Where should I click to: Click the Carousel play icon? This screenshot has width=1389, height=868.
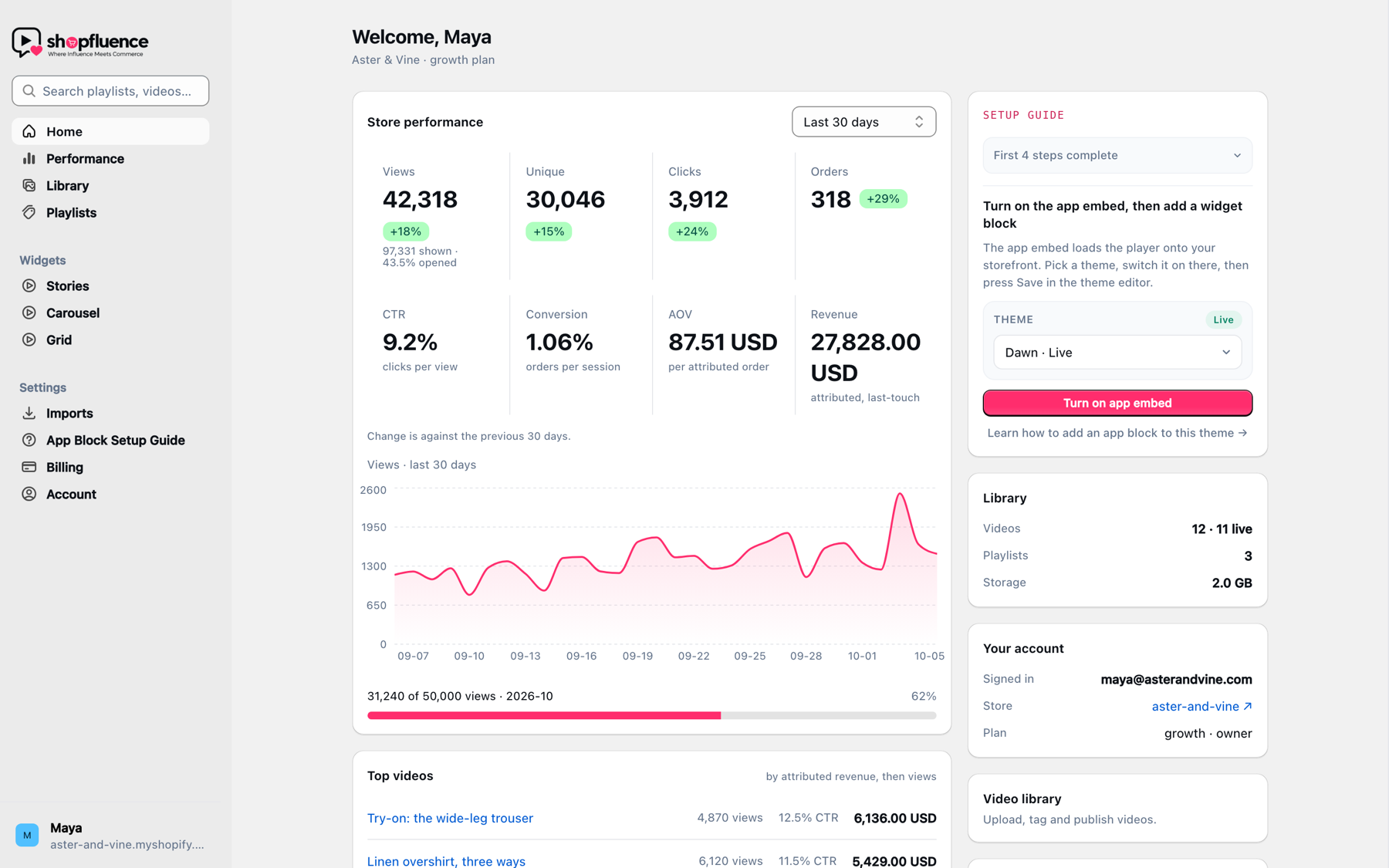pyautogui.click(x=29, y=312)
